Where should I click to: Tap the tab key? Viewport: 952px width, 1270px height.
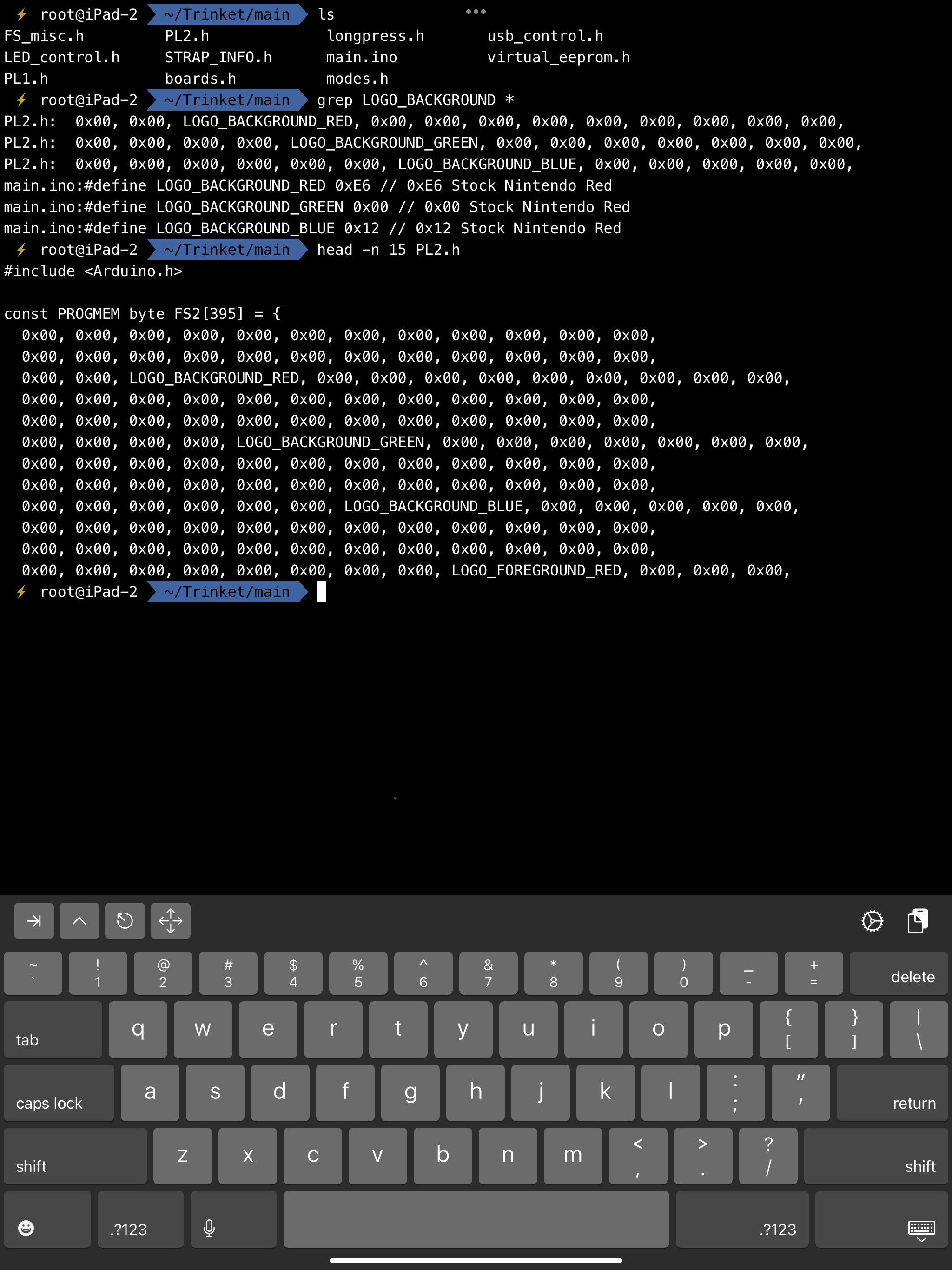click(x=53, y=1030)
